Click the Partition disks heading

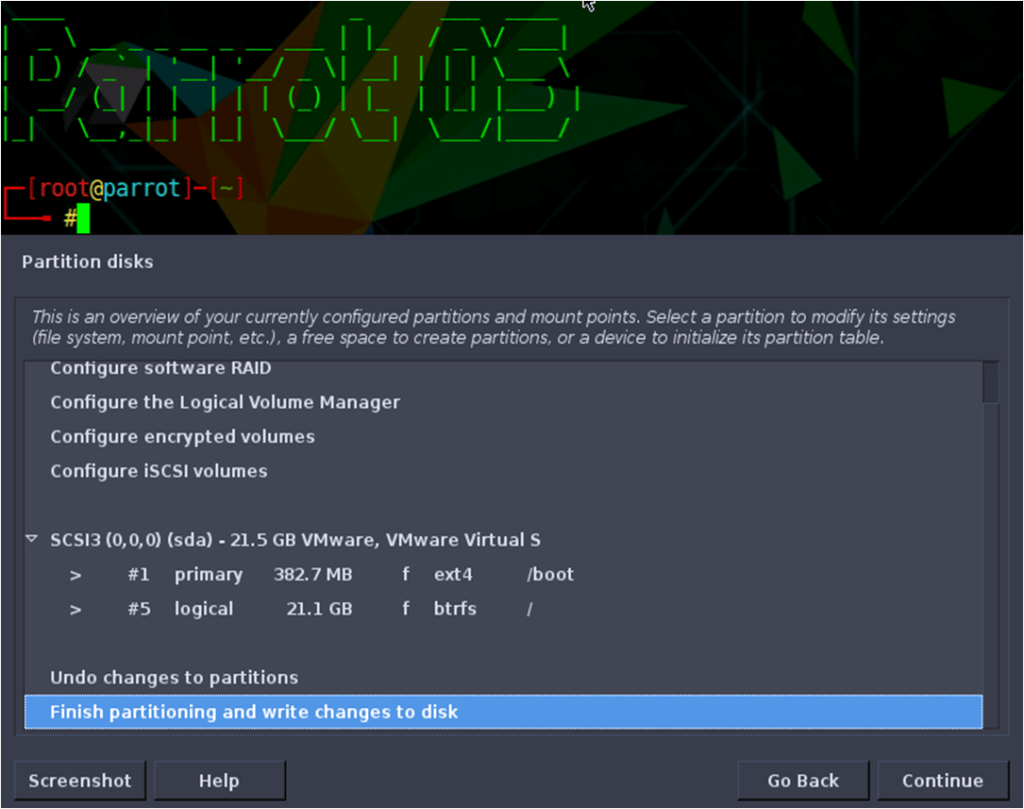coord(88,262)
